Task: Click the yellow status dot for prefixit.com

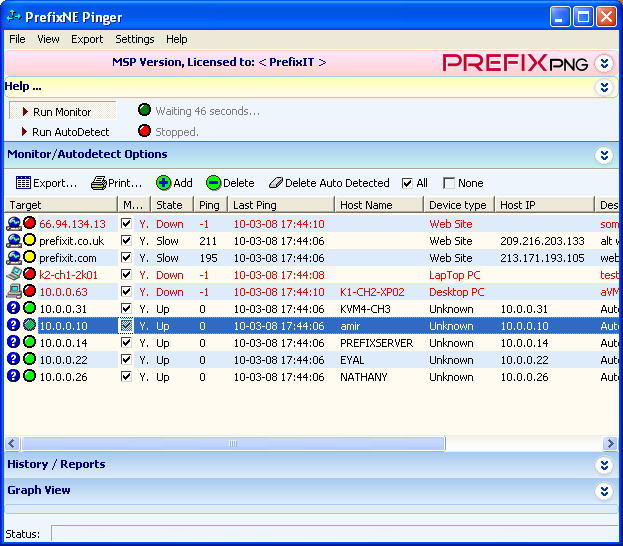Action: pyautogui.click(x=29, y=257)
